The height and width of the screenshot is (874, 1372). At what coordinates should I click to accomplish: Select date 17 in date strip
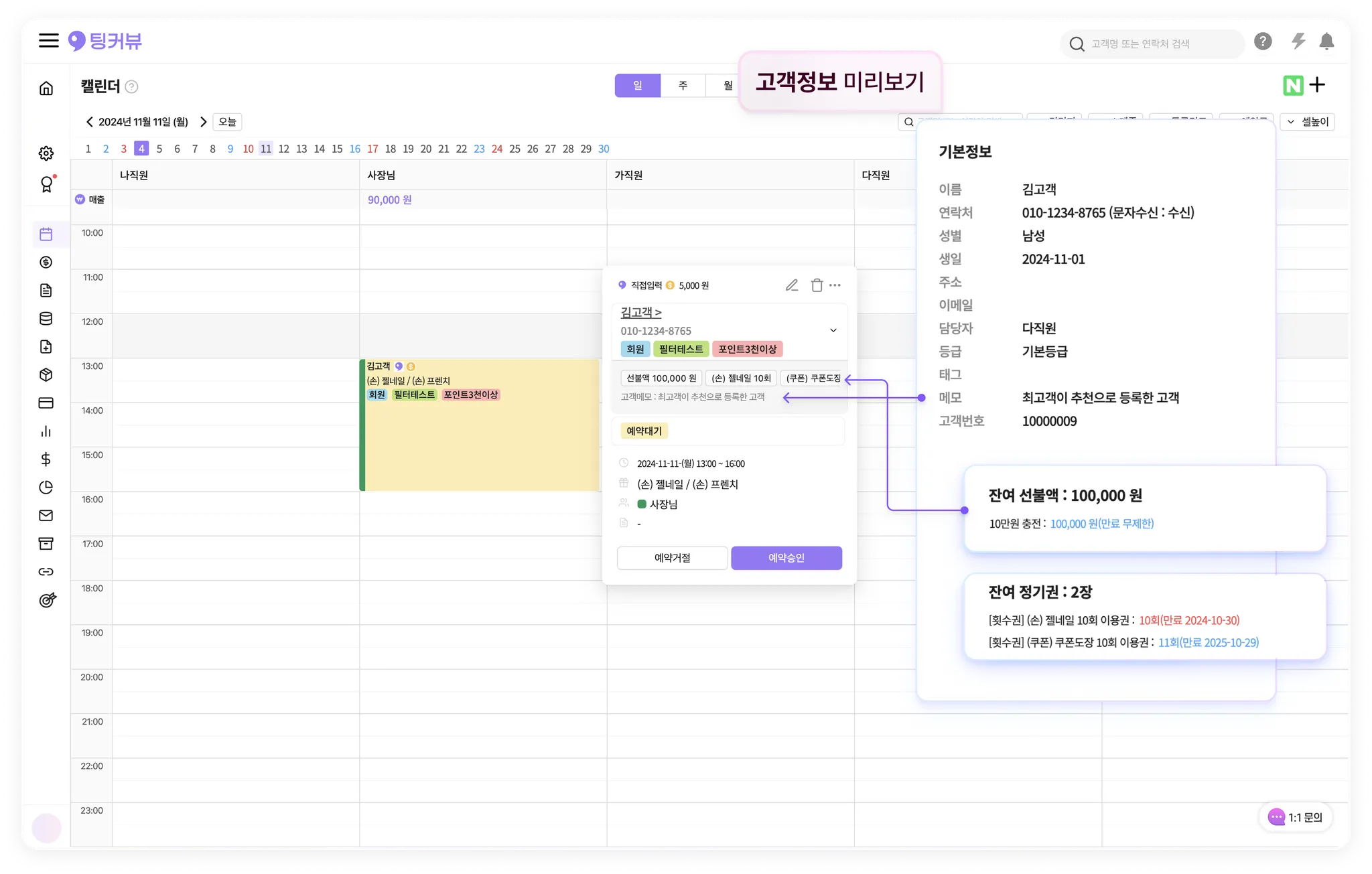click(x=372, y=149)
